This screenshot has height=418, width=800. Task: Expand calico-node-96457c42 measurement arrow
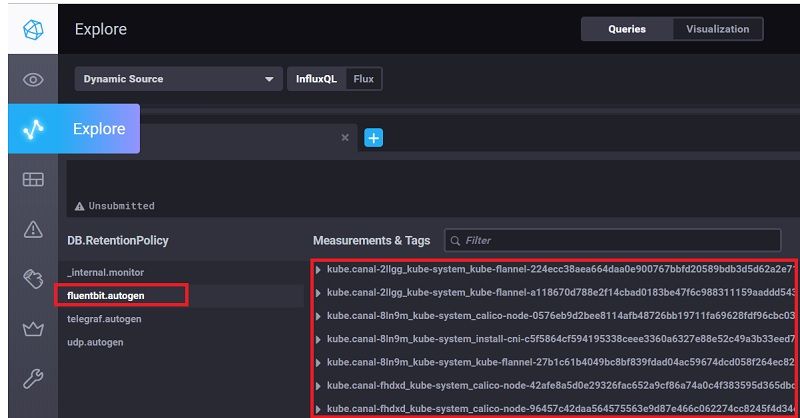tap(318, 409)
